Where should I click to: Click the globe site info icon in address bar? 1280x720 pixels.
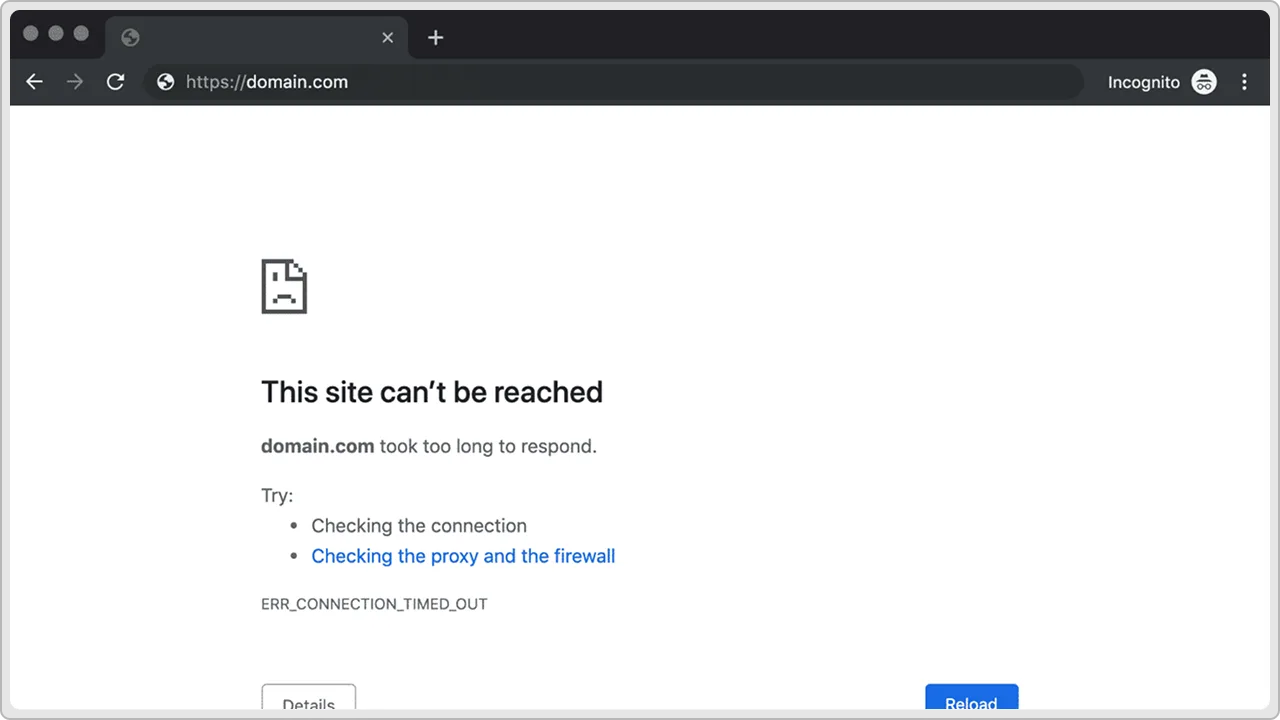click(x=166, y=82)
